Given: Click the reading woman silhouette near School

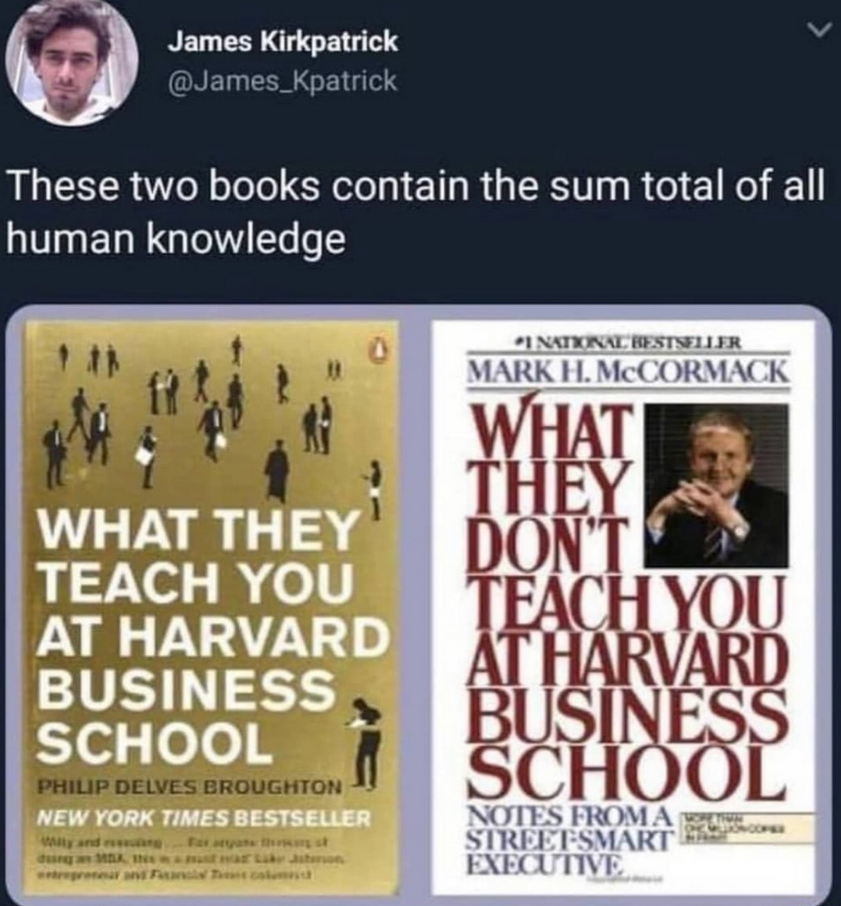Looking at the screenshot, I should point(364,741).
